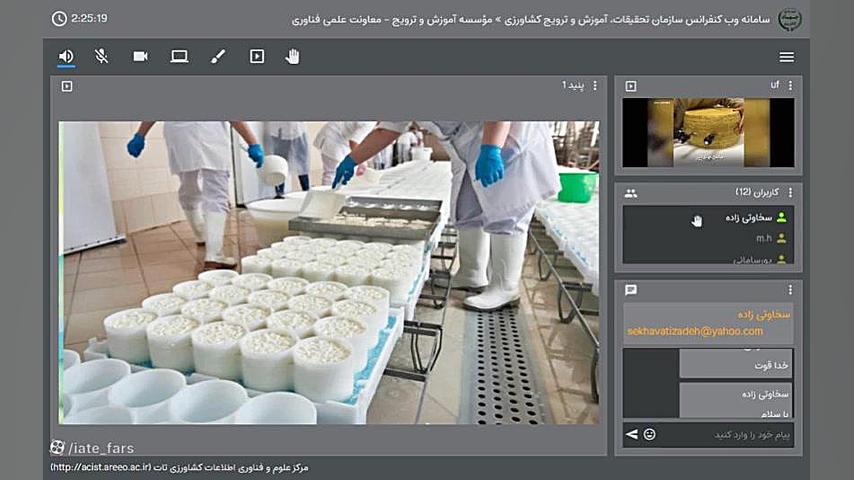Open options menu of chat panel
This screenshot has height=480, width=854.
[x=790, y=290]
